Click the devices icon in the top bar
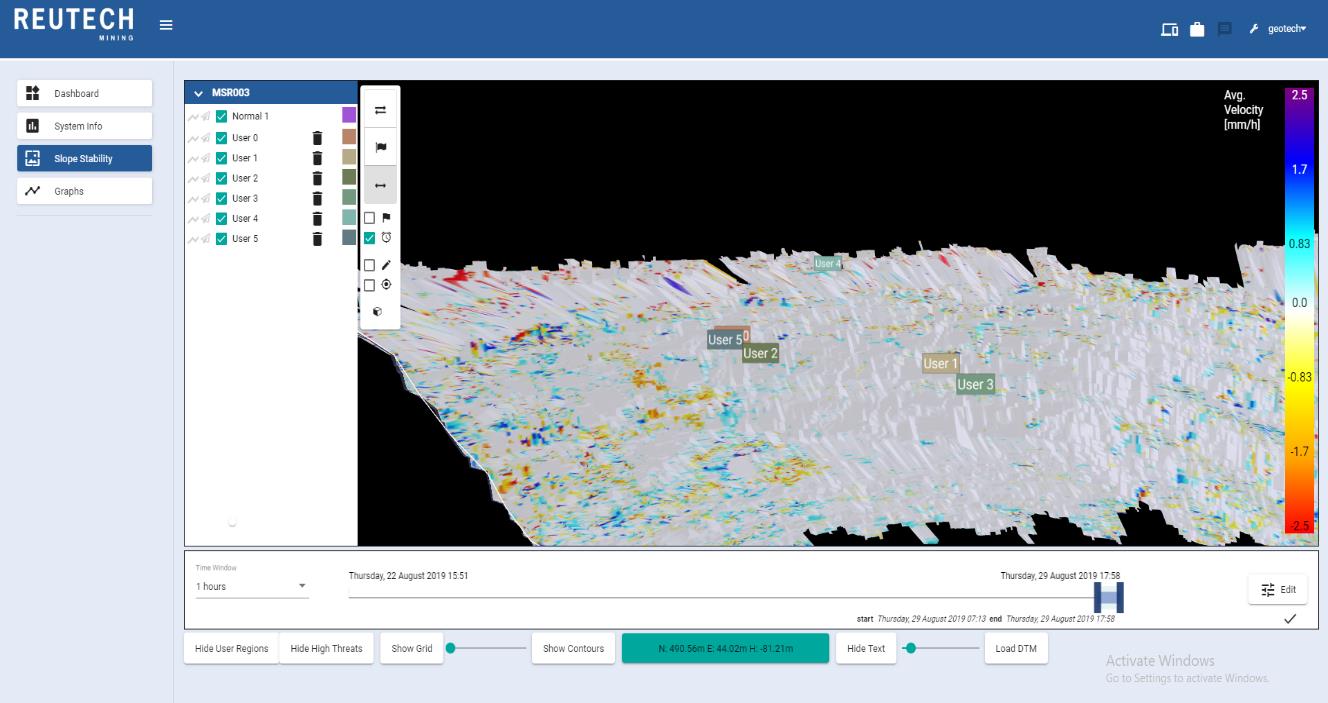 tap(1169, 29)
